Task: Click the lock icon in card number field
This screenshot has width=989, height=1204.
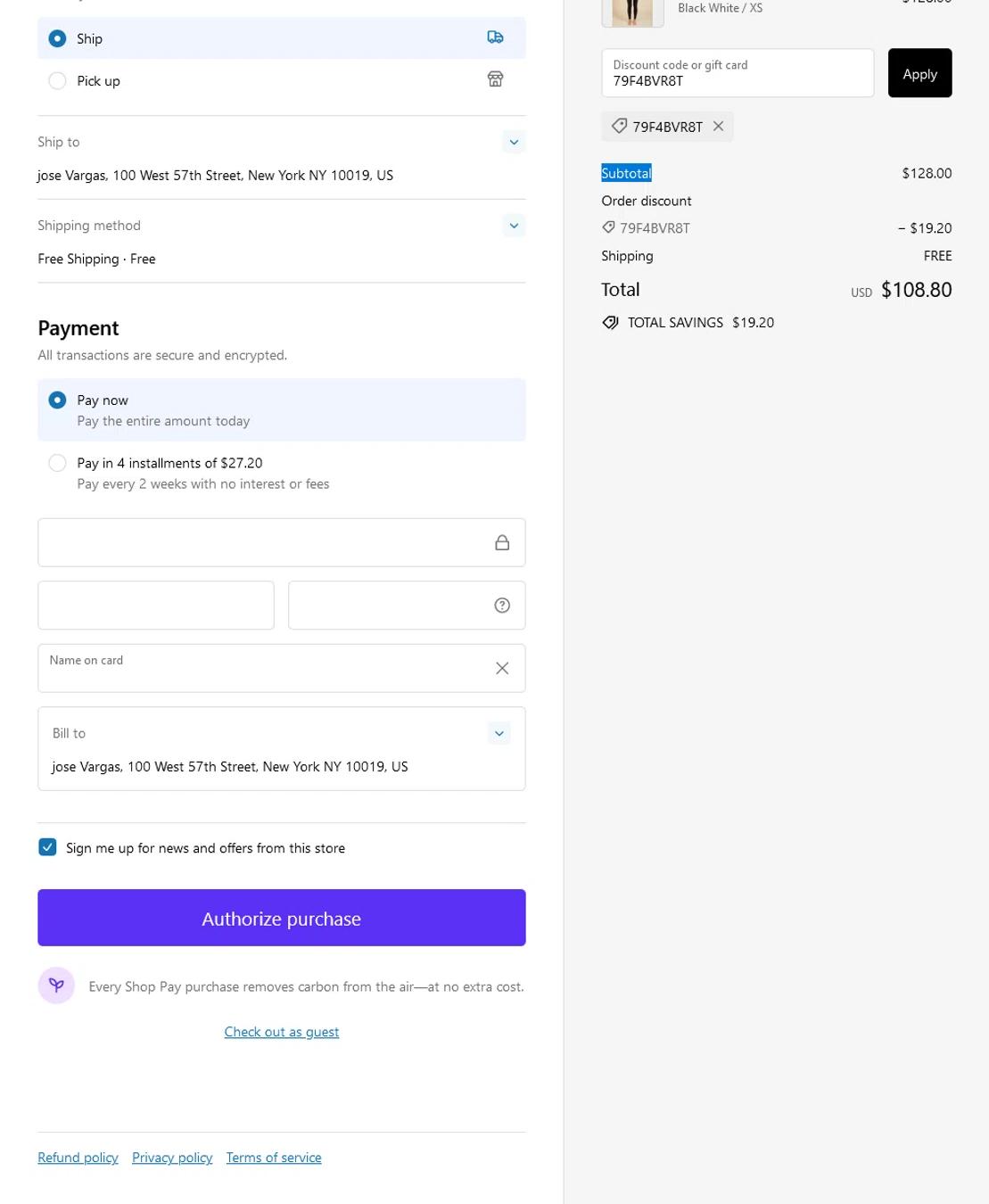Action: (502, 542)
